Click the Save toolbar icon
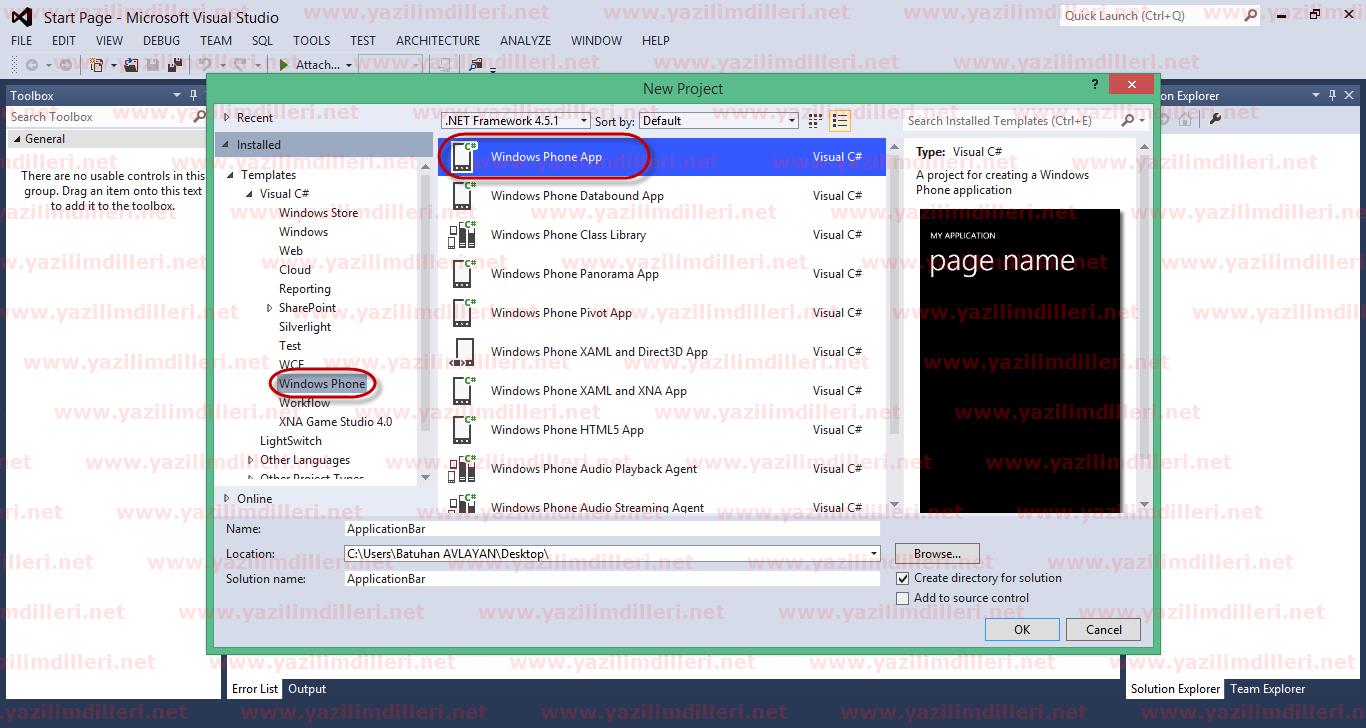The width and height of the screenshot is (1366, 728). pos(153,65)
